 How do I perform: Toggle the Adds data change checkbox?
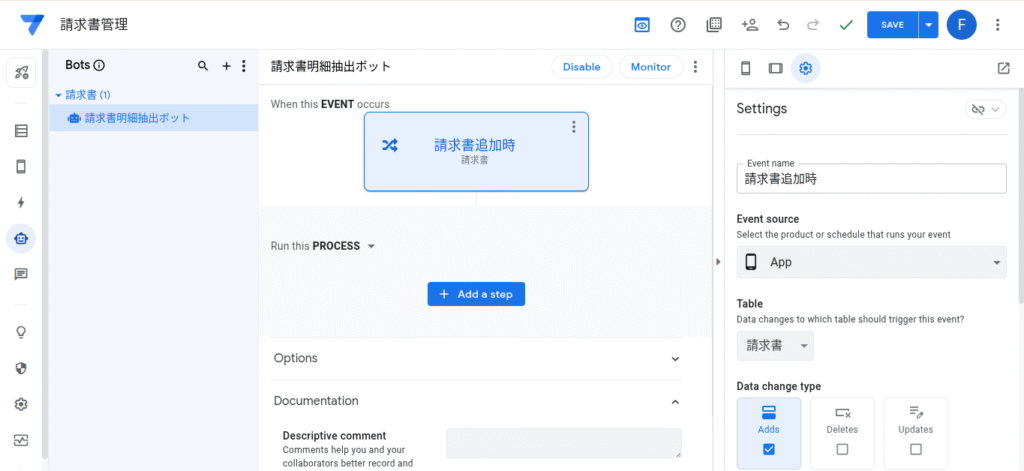[768, 449]
